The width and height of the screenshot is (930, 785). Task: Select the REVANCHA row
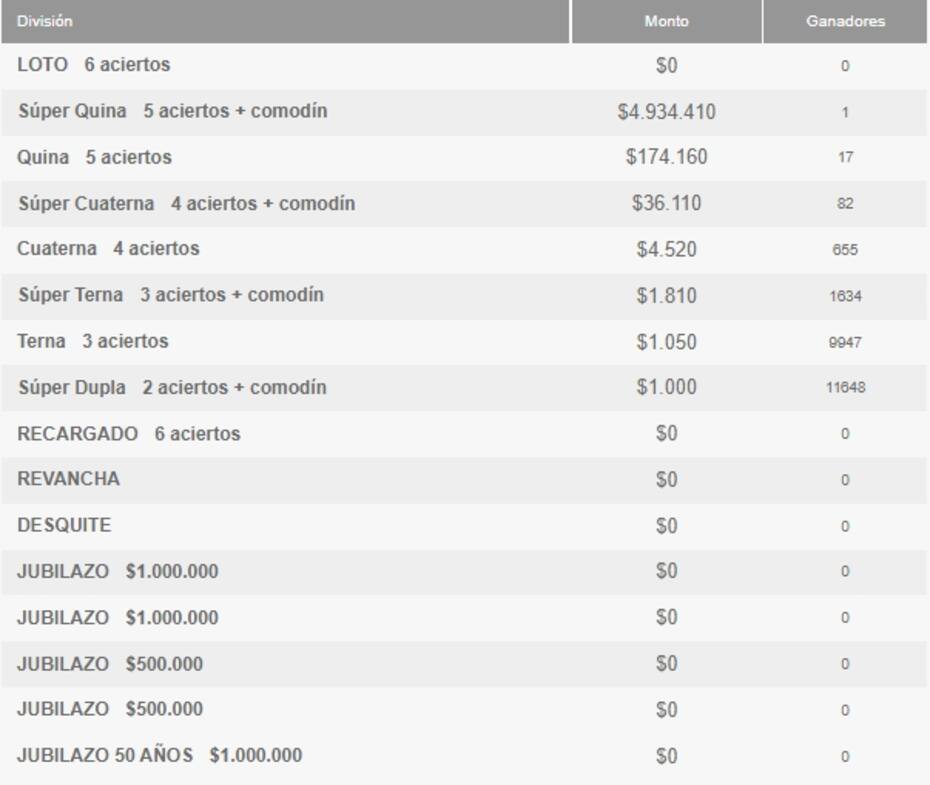(464, 480)
